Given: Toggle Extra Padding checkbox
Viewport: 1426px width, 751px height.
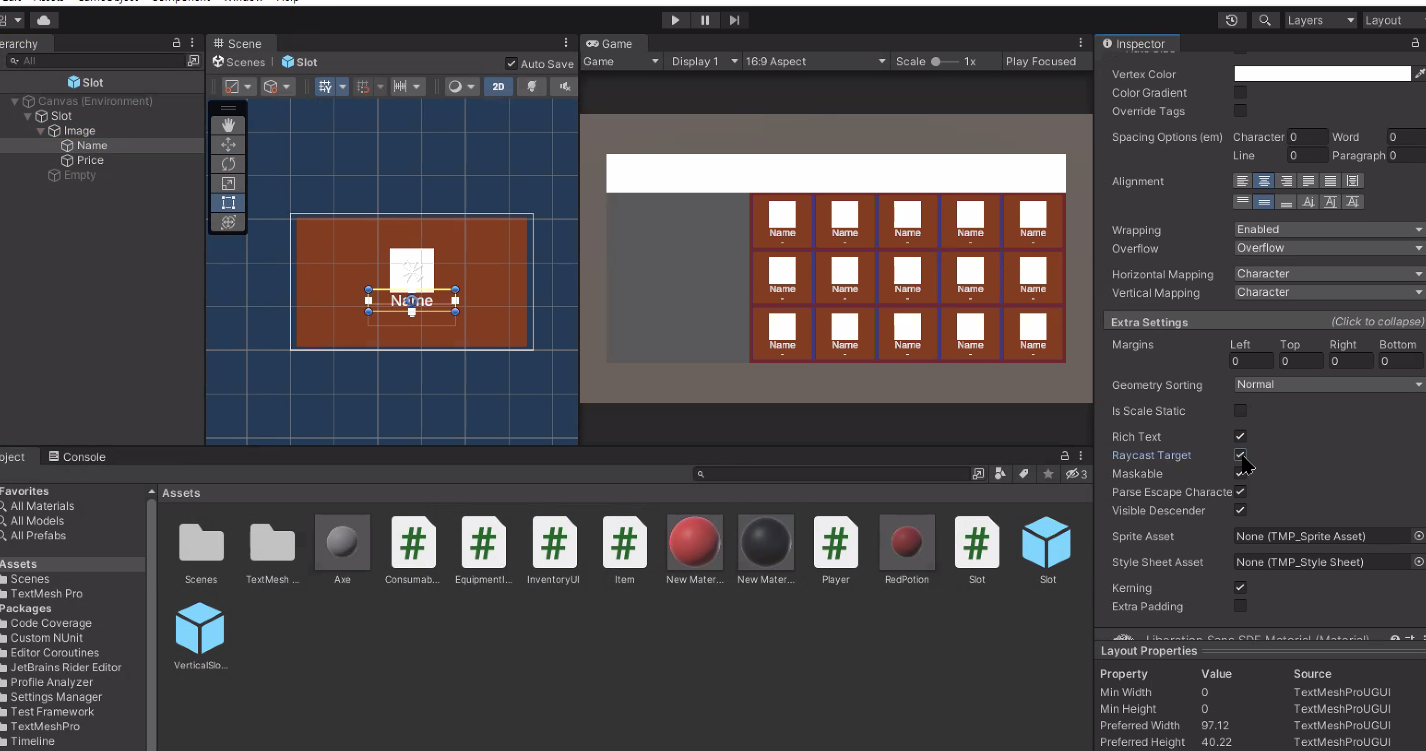Looking at the screenshot, I should point(1240,606).
